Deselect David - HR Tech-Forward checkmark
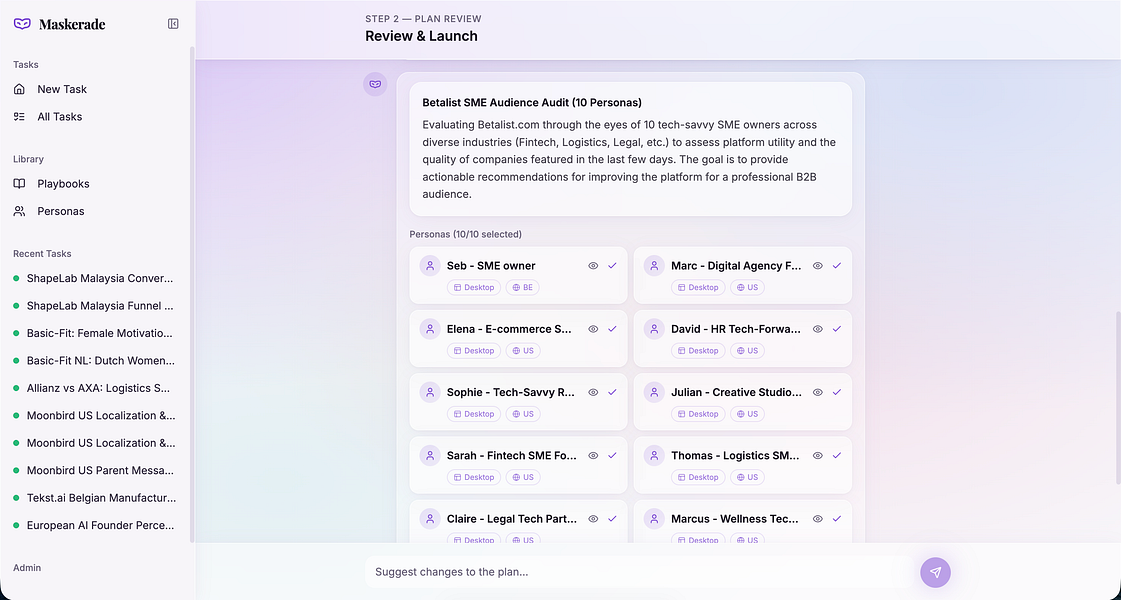Viewport: 1121px width, 600px height. (x=837, y=329)
